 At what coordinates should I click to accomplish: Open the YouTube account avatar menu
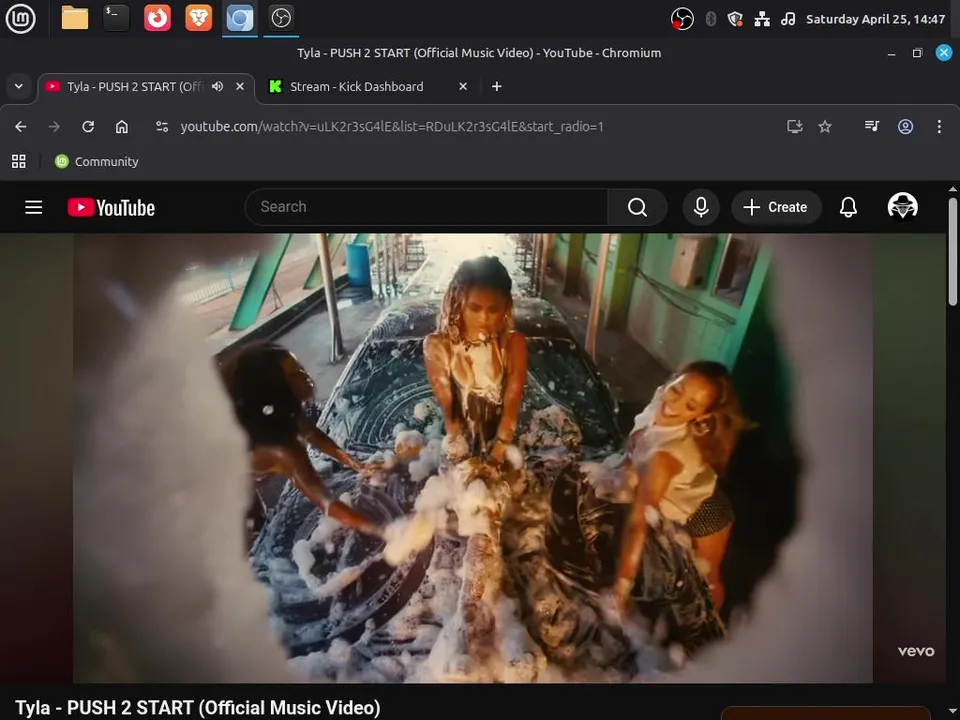(x=902, y=206)
